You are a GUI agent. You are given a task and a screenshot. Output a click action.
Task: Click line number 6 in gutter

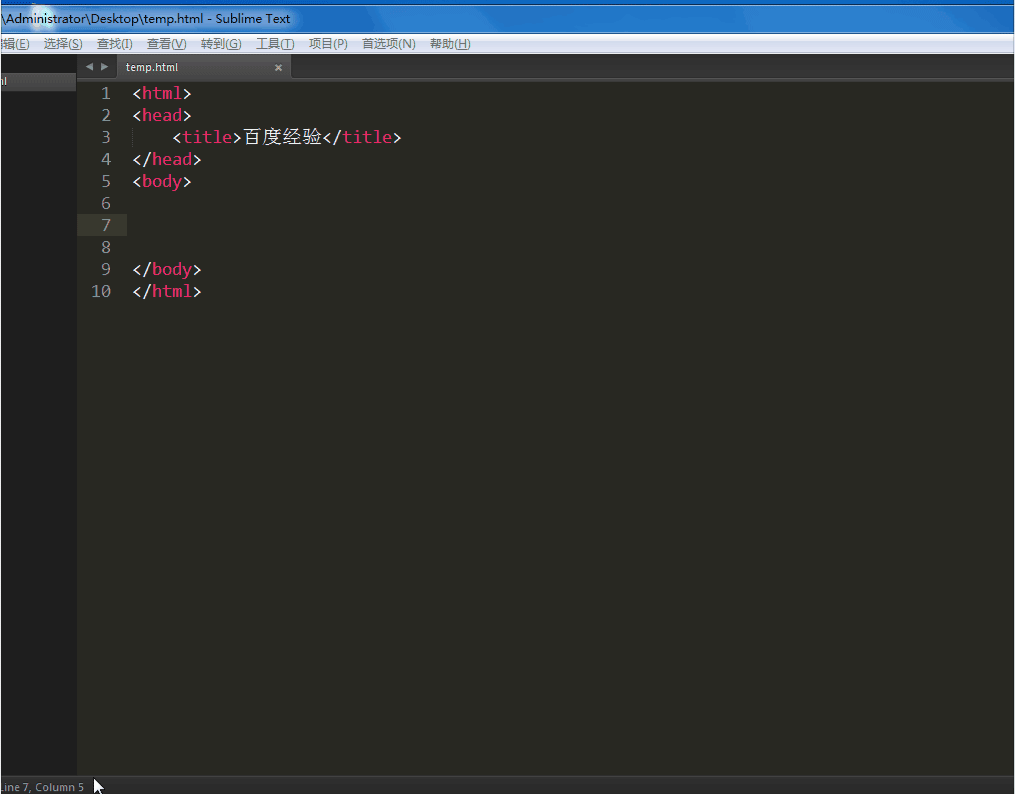pyautogui.click(x=106, y=203)
